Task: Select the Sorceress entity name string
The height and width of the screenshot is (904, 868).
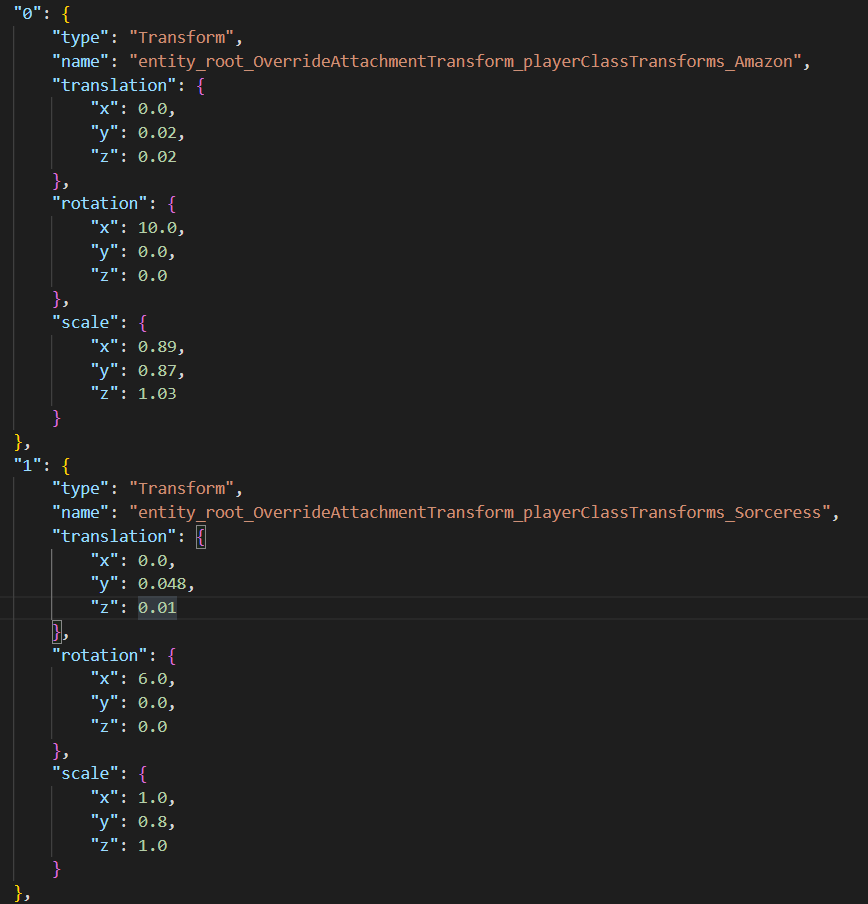Action: 480,513
